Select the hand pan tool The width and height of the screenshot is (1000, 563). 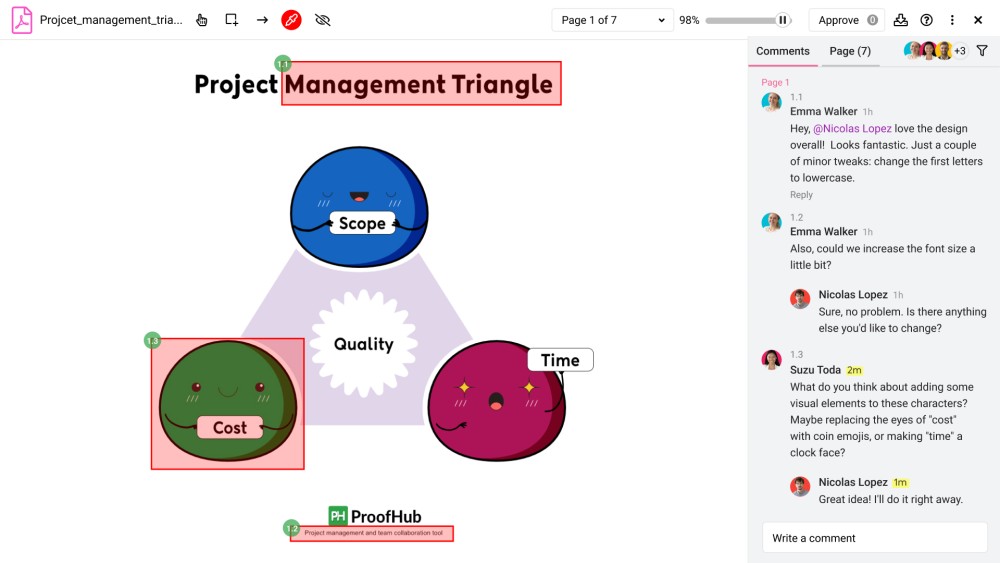coord(202,20)
